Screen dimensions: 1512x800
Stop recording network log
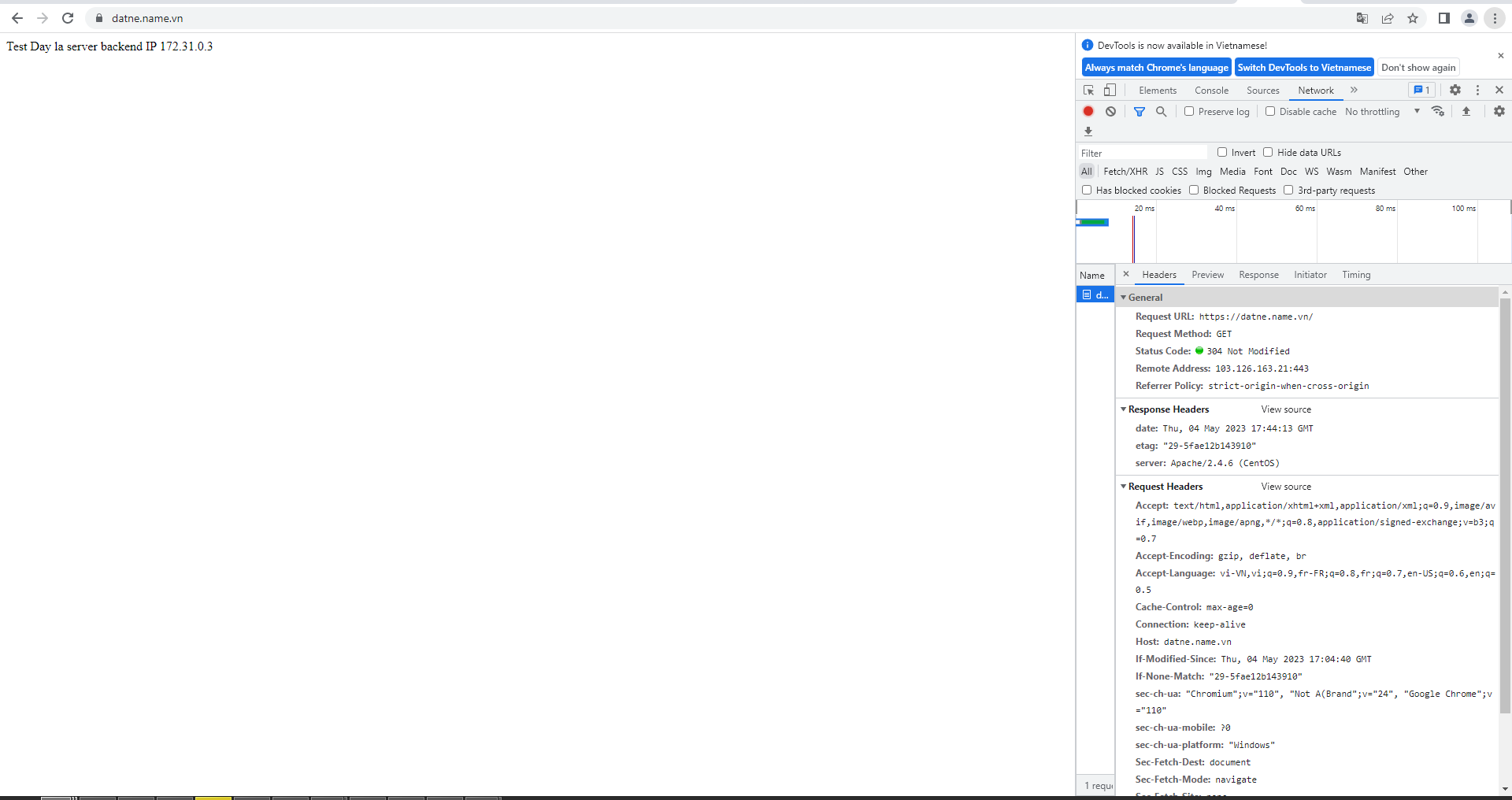[1088, 112]
